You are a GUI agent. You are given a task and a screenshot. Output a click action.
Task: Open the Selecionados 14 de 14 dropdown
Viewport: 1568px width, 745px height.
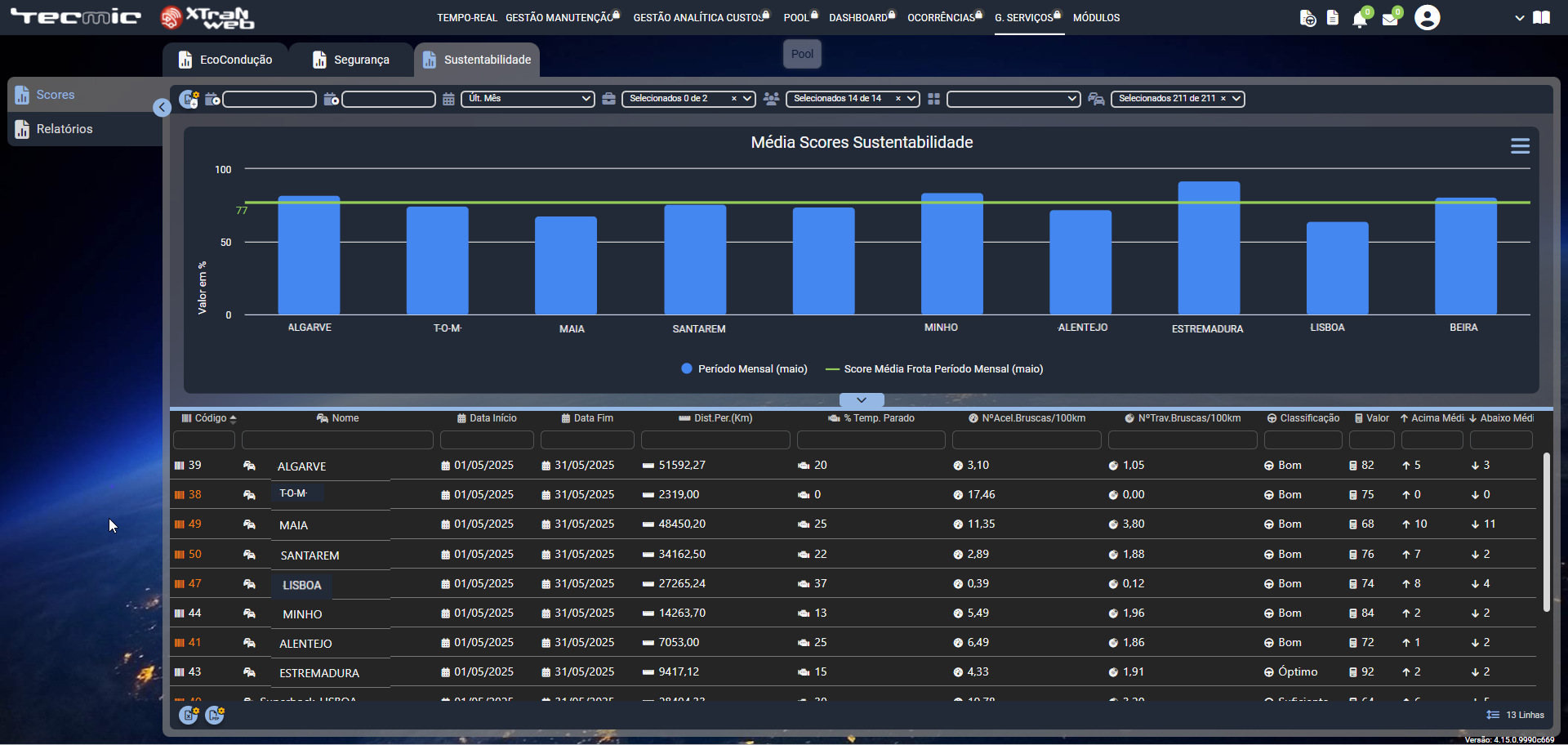coord(853,99)
